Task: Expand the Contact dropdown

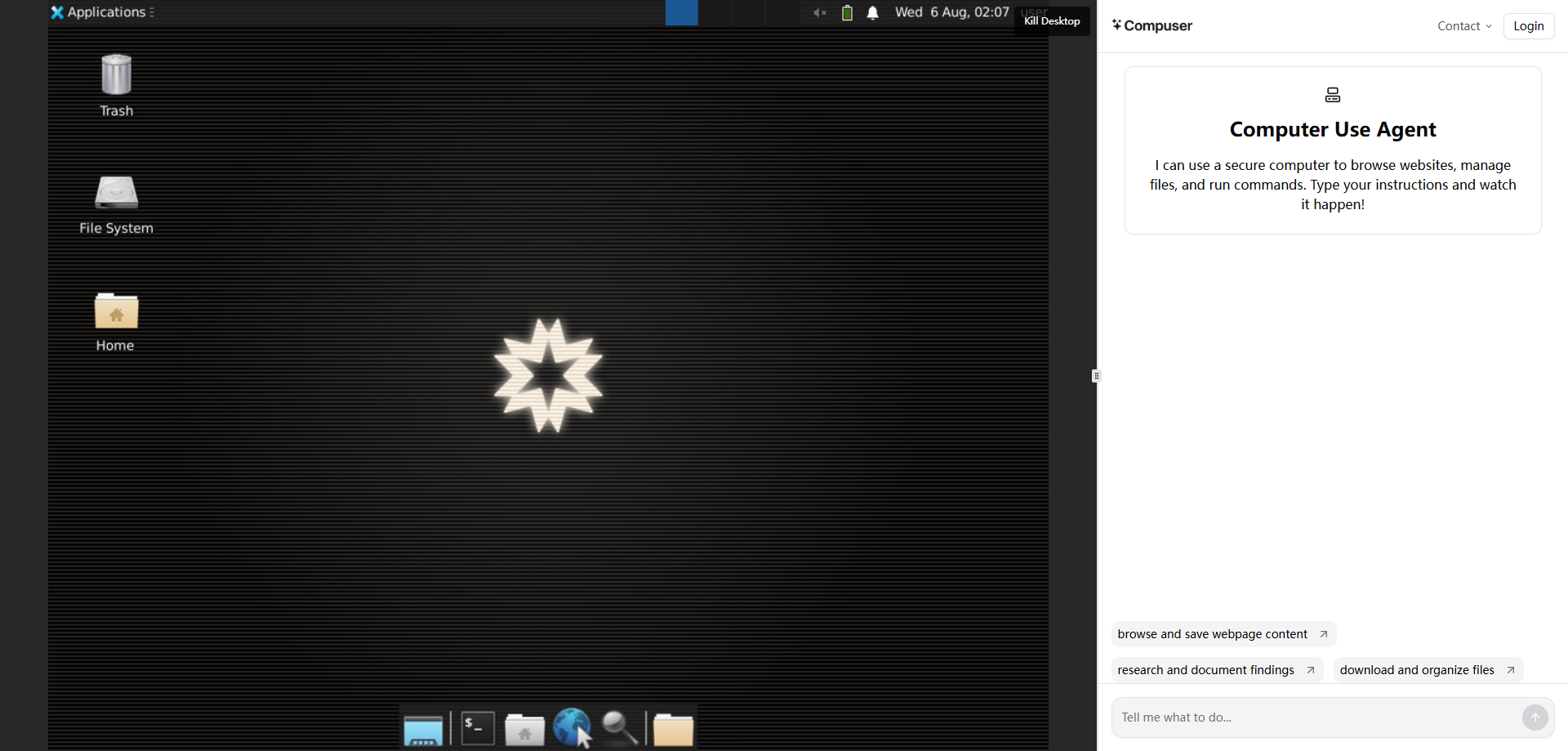Action: click(x=1463, y=26)
